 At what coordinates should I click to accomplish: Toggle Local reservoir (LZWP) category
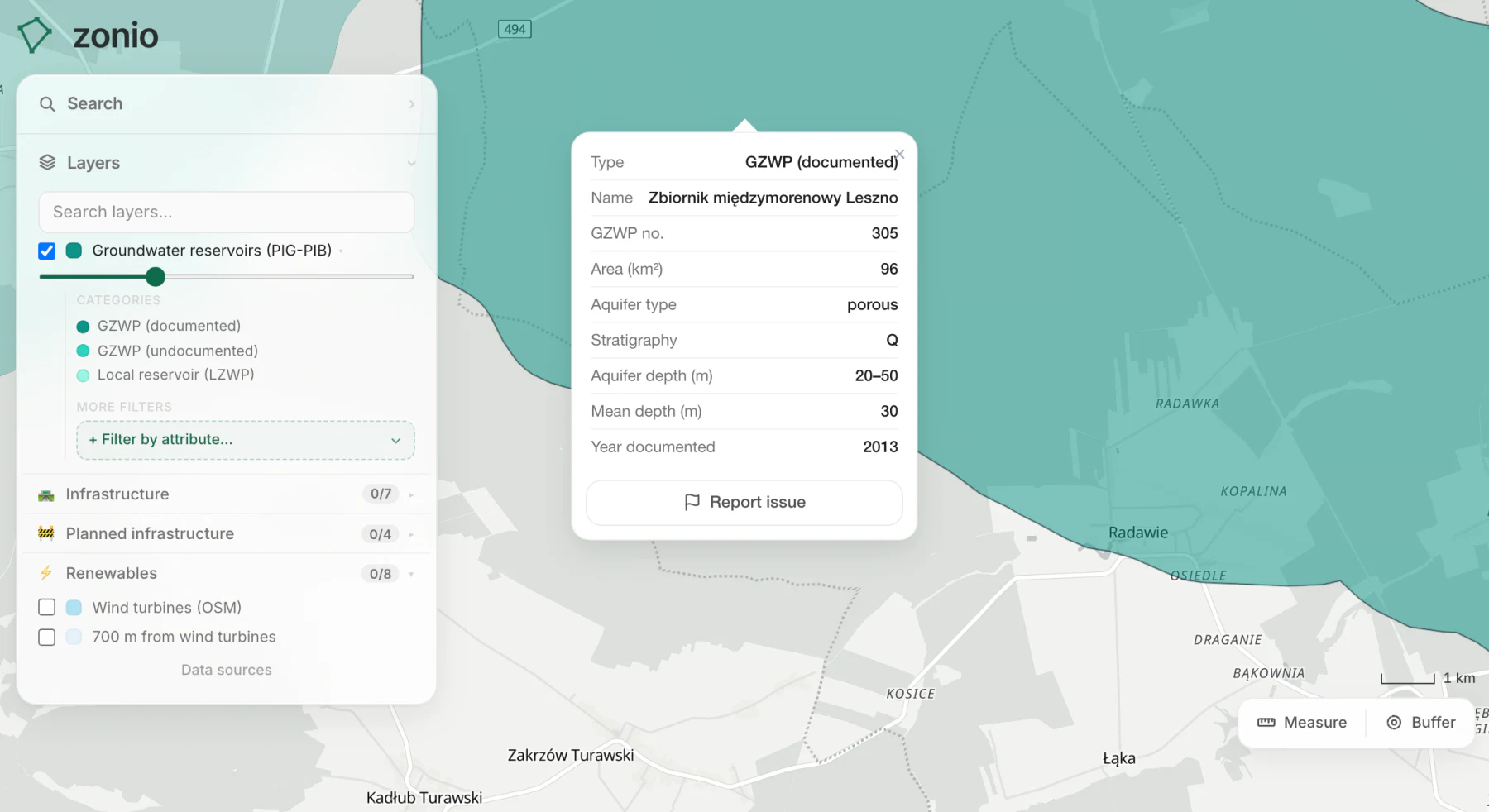tap(165, 375)
